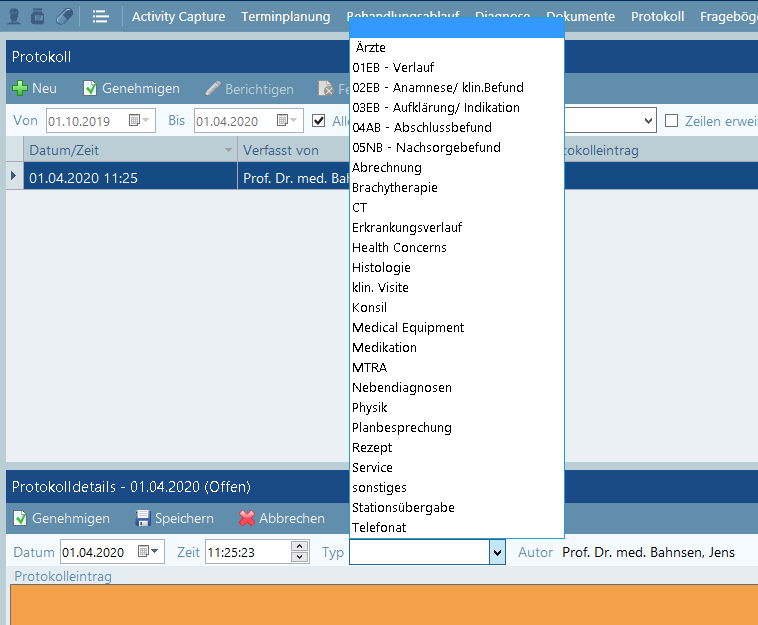Collapse the Typ dropdown arrow
This screenshot has height=625, width=758.
tap(496, 552)
